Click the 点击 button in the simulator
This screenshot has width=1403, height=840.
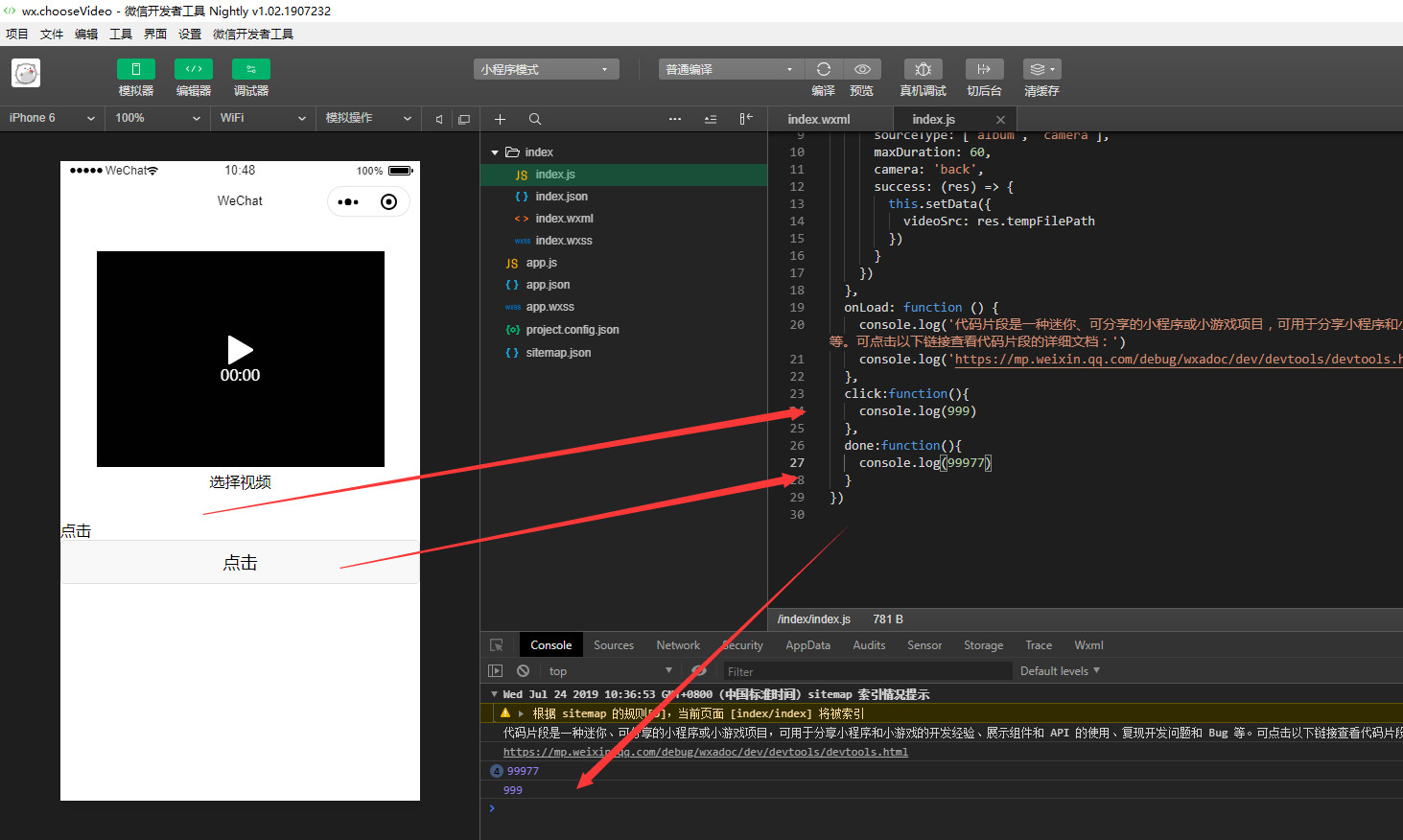[240, 563]
